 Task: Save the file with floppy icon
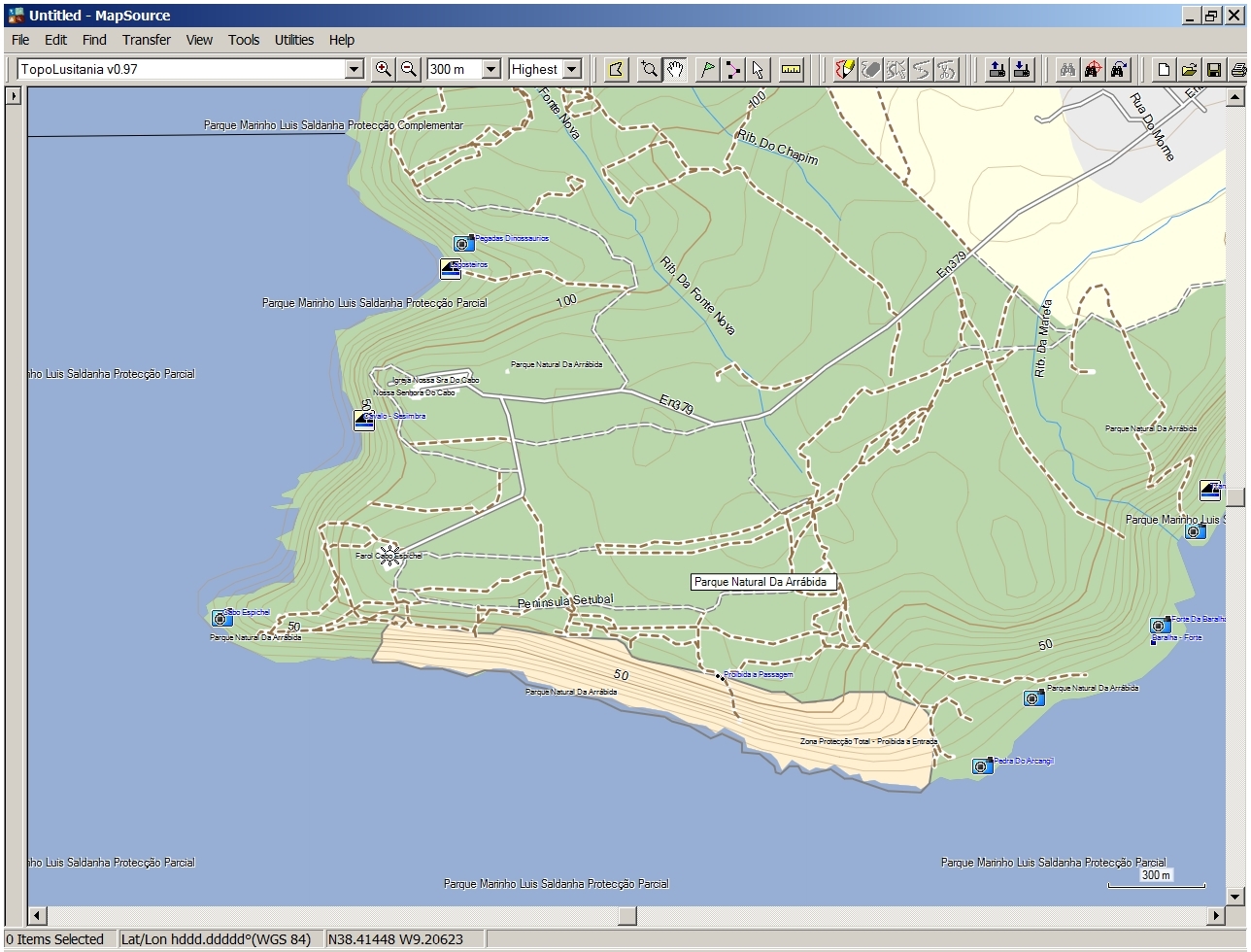tap(1214, 69)
